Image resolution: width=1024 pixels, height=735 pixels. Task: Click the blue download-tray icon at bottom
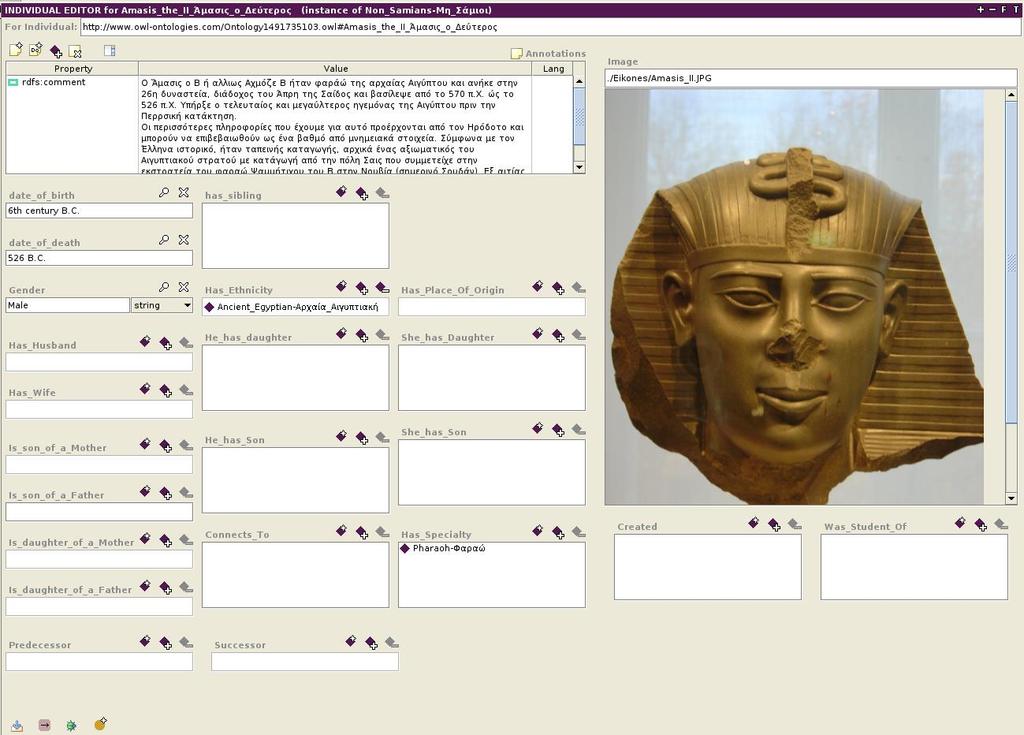(x=18, y=725)
